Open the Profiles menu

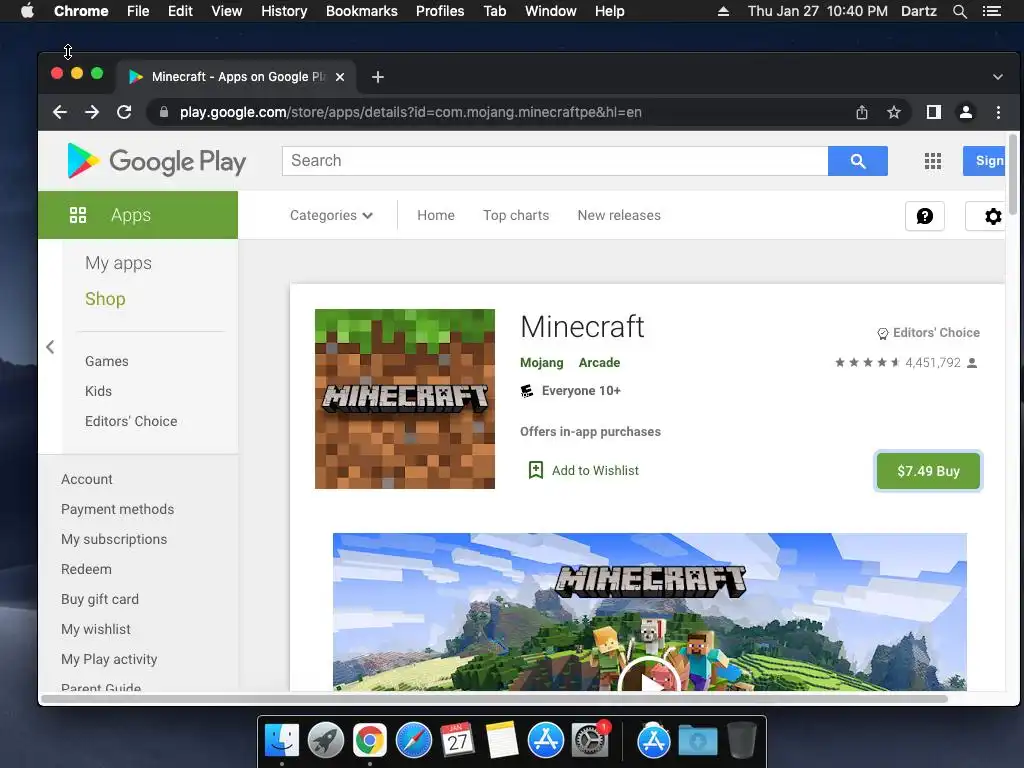click(440, 11)
